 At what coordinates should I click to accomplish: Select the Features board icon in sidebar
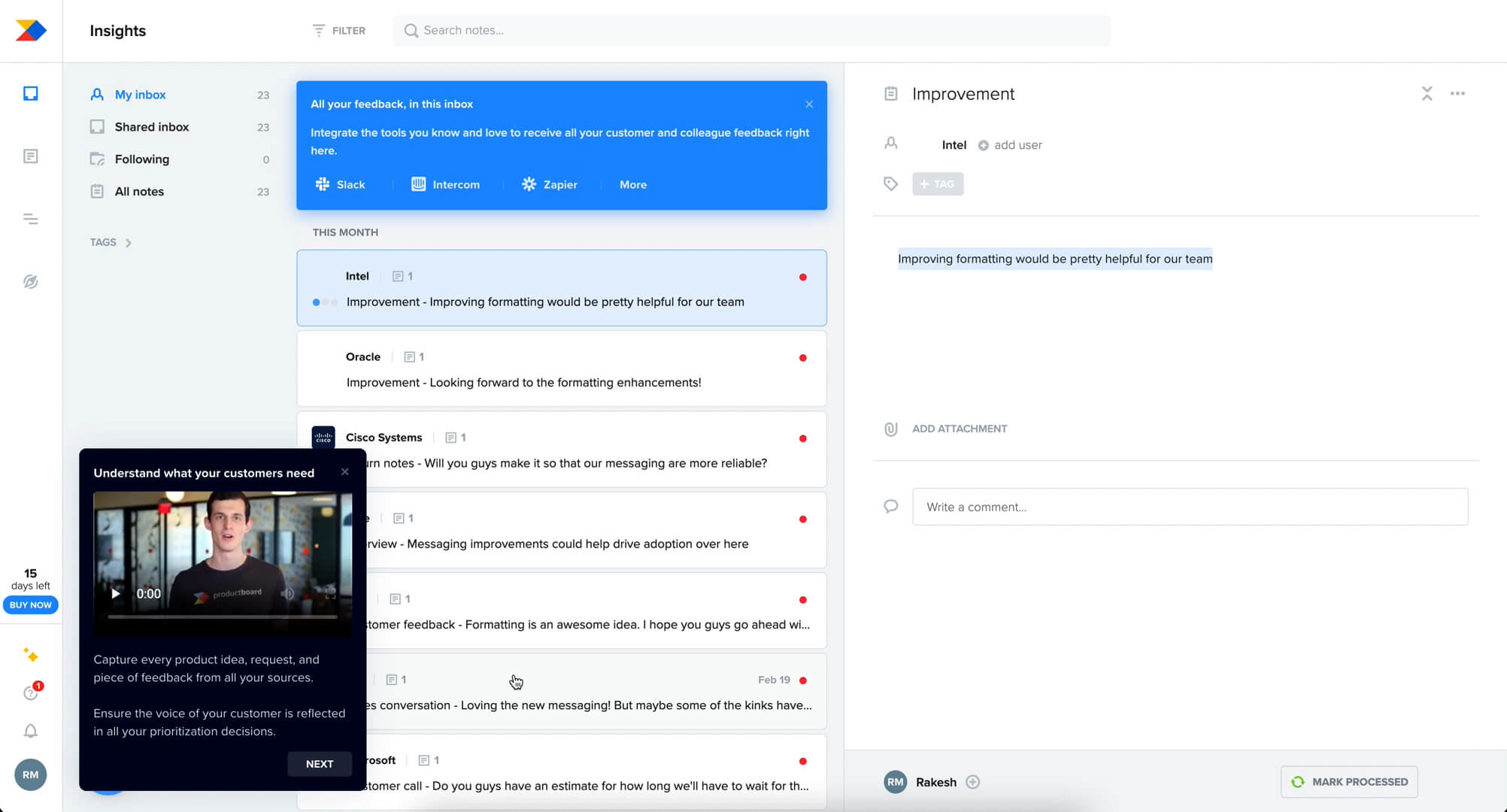coord(30,156)
